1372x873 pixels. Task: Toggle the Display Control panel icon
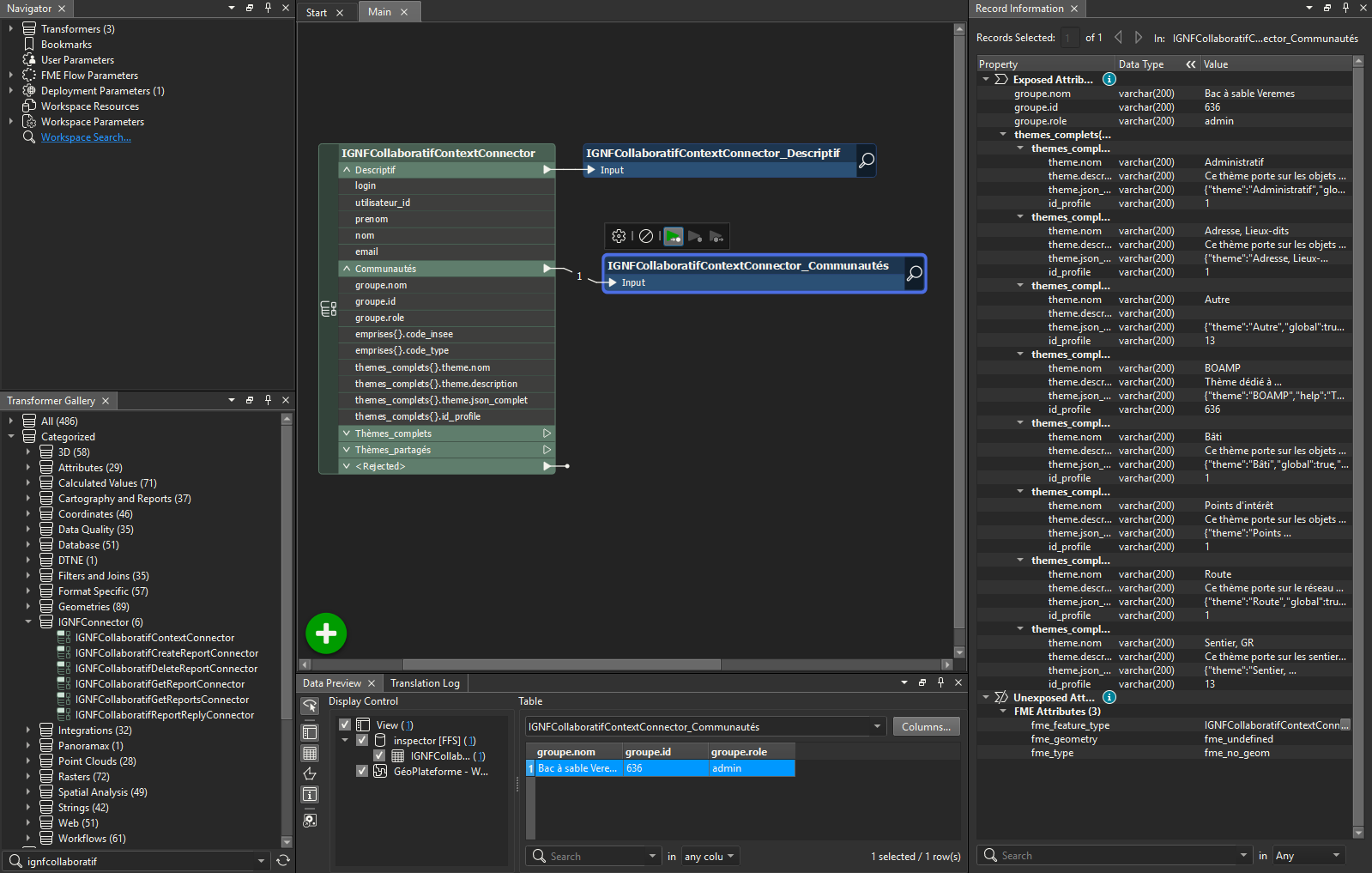[310, 732]
